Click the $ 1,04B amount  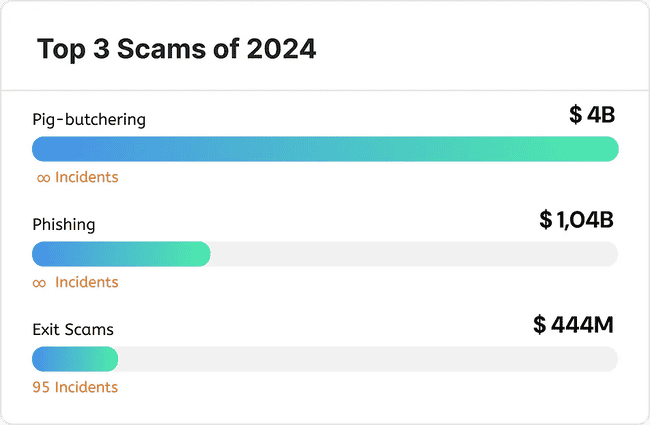pyautogui.click(x=576, y=220)
